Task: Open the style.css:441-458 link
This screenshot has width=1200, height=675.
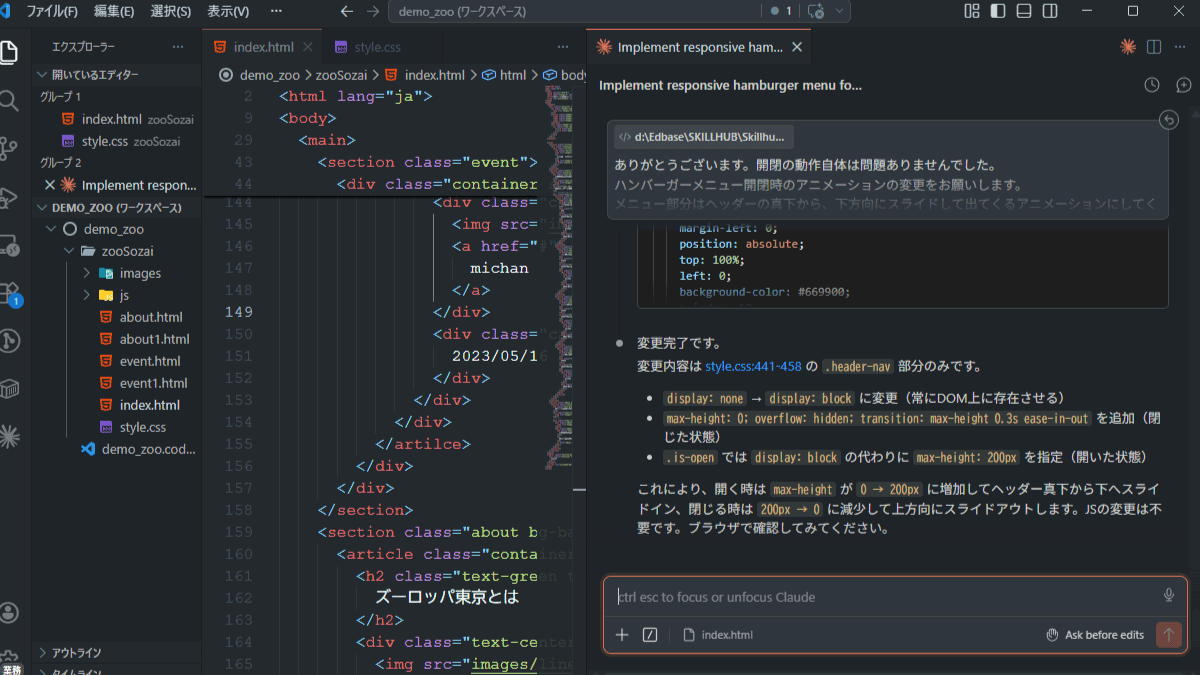Action: click(x=754, y=366)
